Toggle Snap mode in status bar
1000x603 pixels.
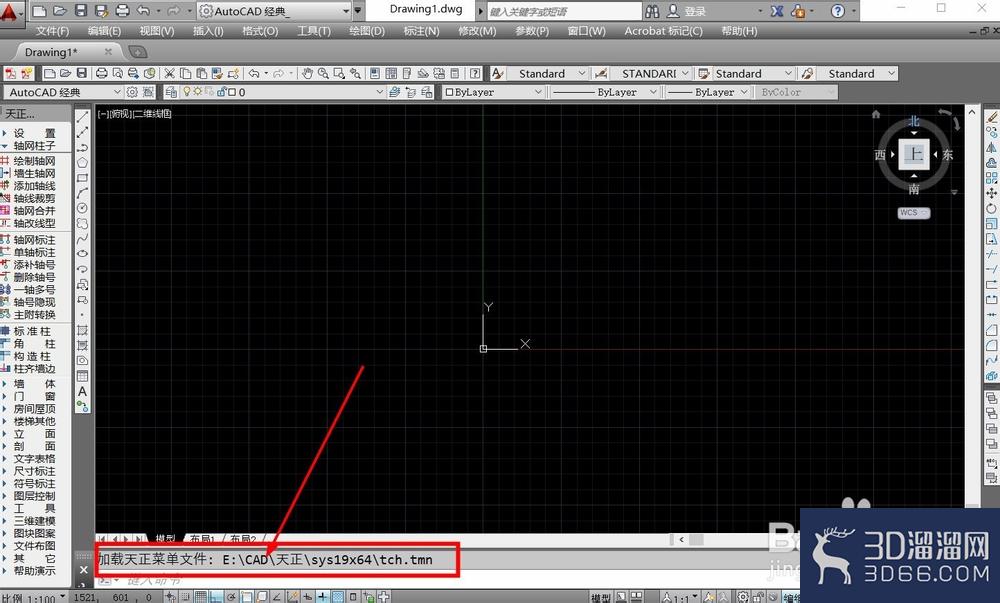[186, 597]
